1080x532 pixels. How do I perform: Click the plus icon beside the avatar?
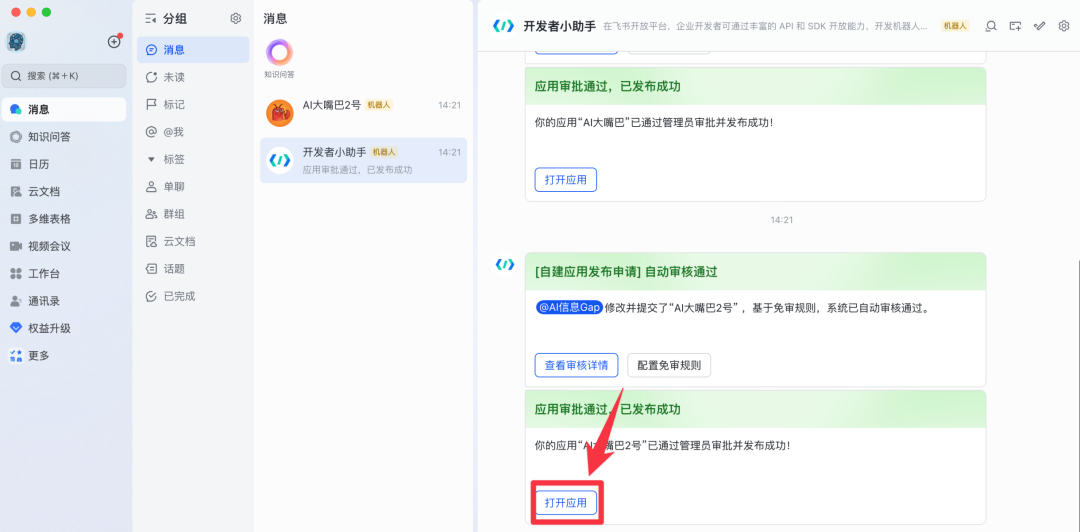click(114, 42)
